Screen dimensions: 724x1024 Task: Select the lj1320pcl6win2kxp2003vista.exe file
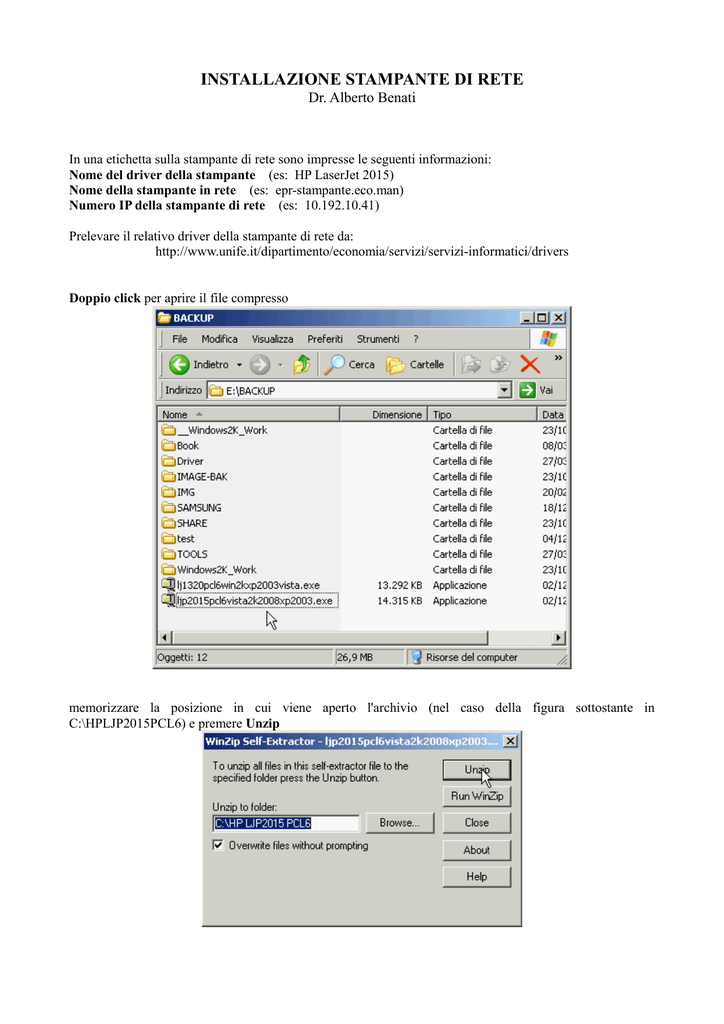tap(249, 585)
